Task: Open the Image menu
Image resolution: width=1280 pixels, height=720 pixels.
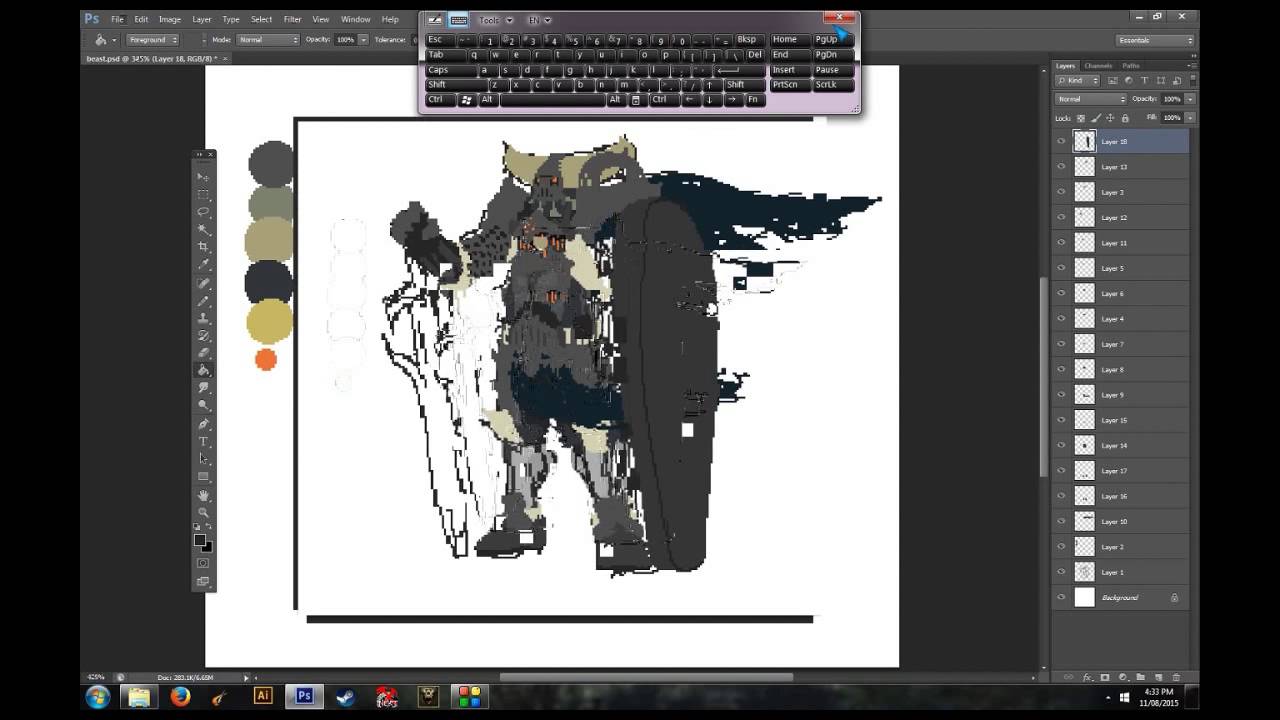Action: (x=170, y=19)
